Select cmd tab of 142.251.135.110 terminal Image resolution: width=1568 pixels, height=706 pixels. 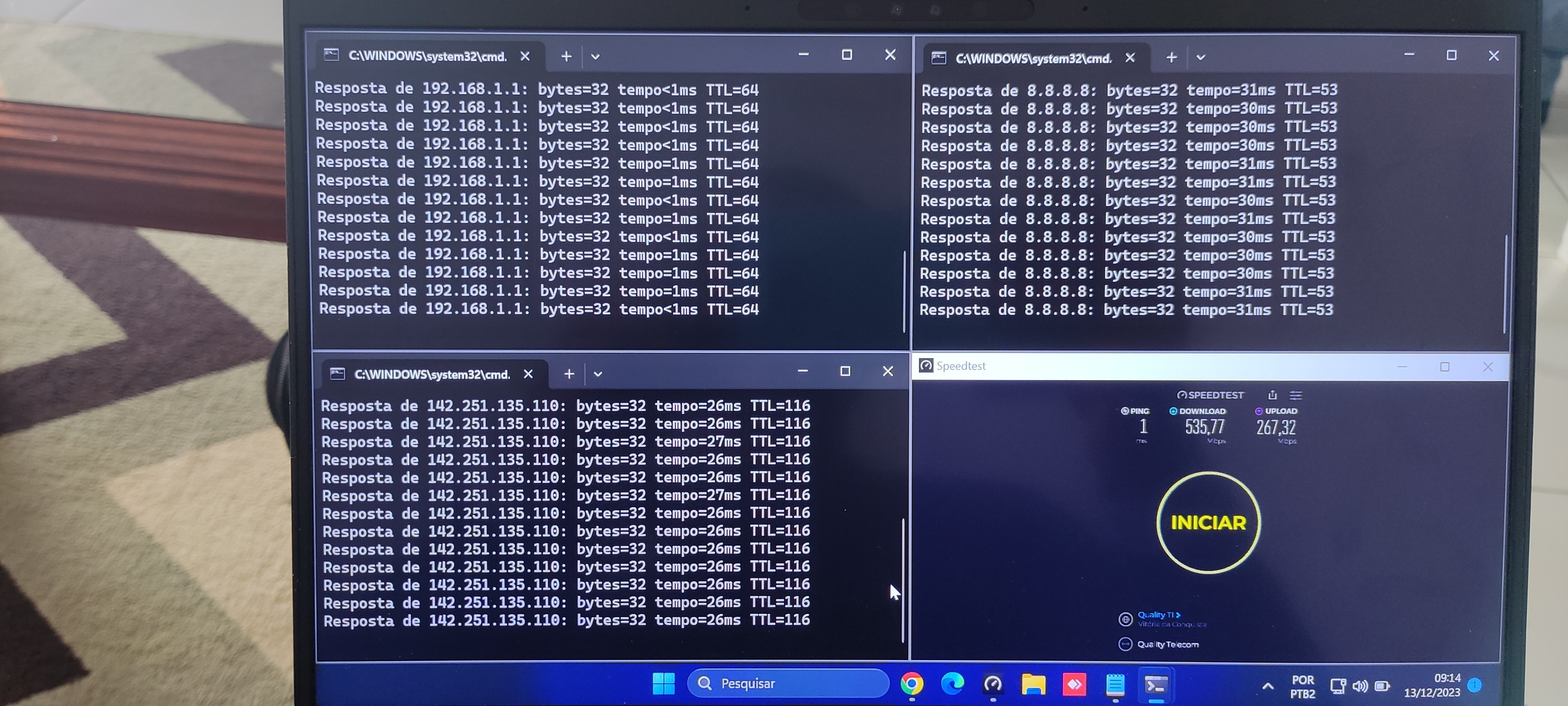click(432, 374)
